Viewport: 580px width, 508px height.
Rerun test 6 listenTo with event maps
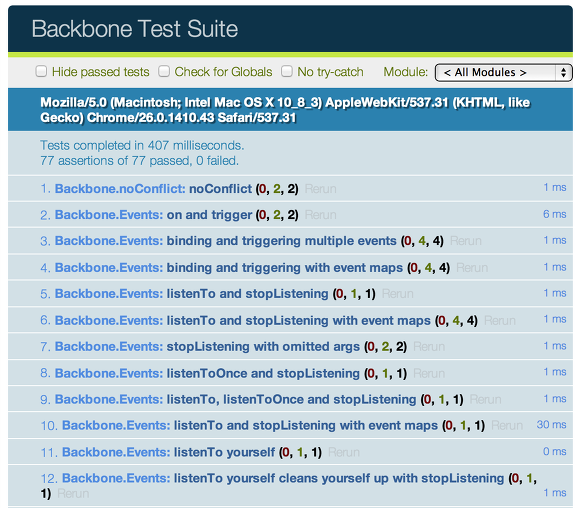tap(500, 320)
